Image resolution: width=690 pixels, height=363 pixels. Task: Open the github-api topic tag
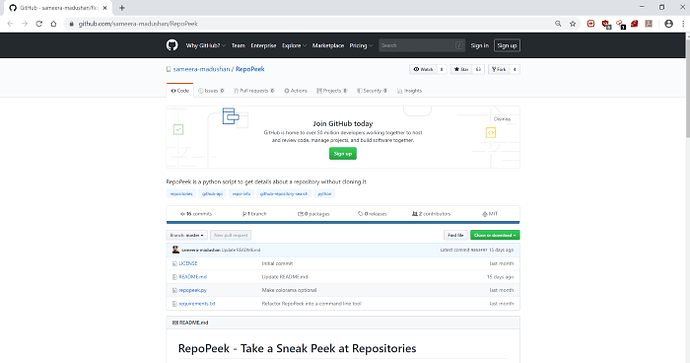click(213, 194)
